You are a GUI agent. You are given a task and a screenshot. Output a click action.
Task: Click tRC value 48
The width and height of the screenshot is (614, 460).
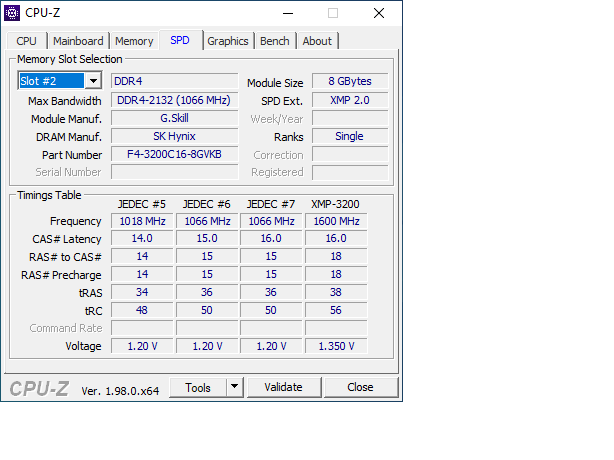(x=142, y=310)
